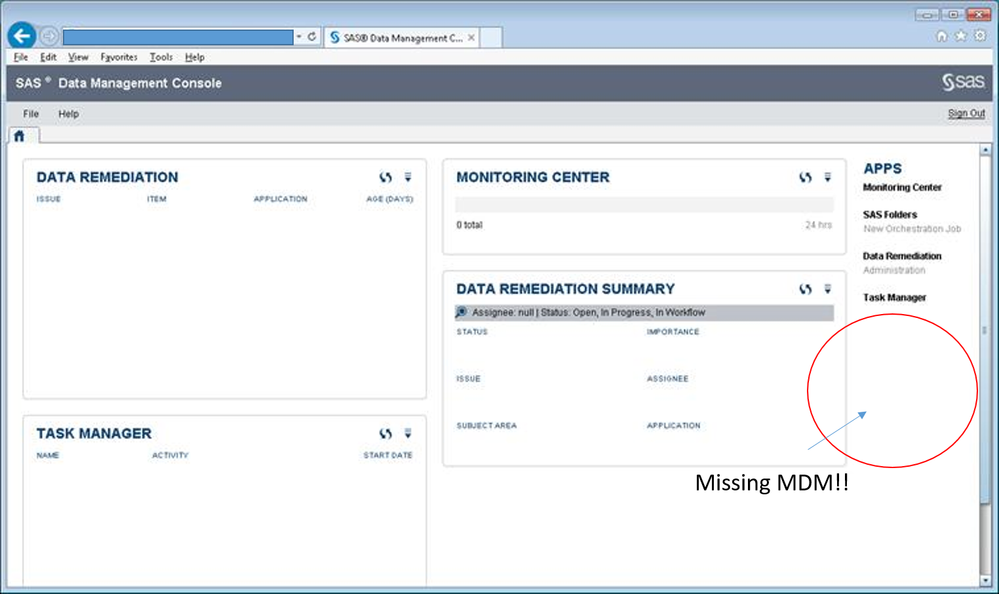
Task: Click the DATA REMEDIATION portlet heading
Action: tap(107, 177)
